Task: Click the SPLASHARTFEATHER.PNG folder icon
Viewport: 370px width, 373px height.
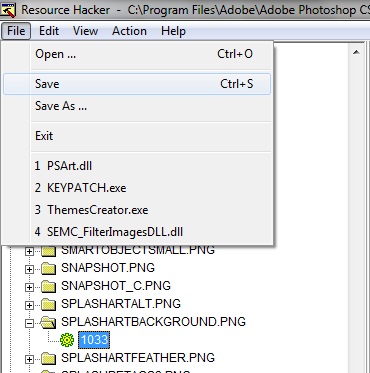Action: tap(49, 358)
